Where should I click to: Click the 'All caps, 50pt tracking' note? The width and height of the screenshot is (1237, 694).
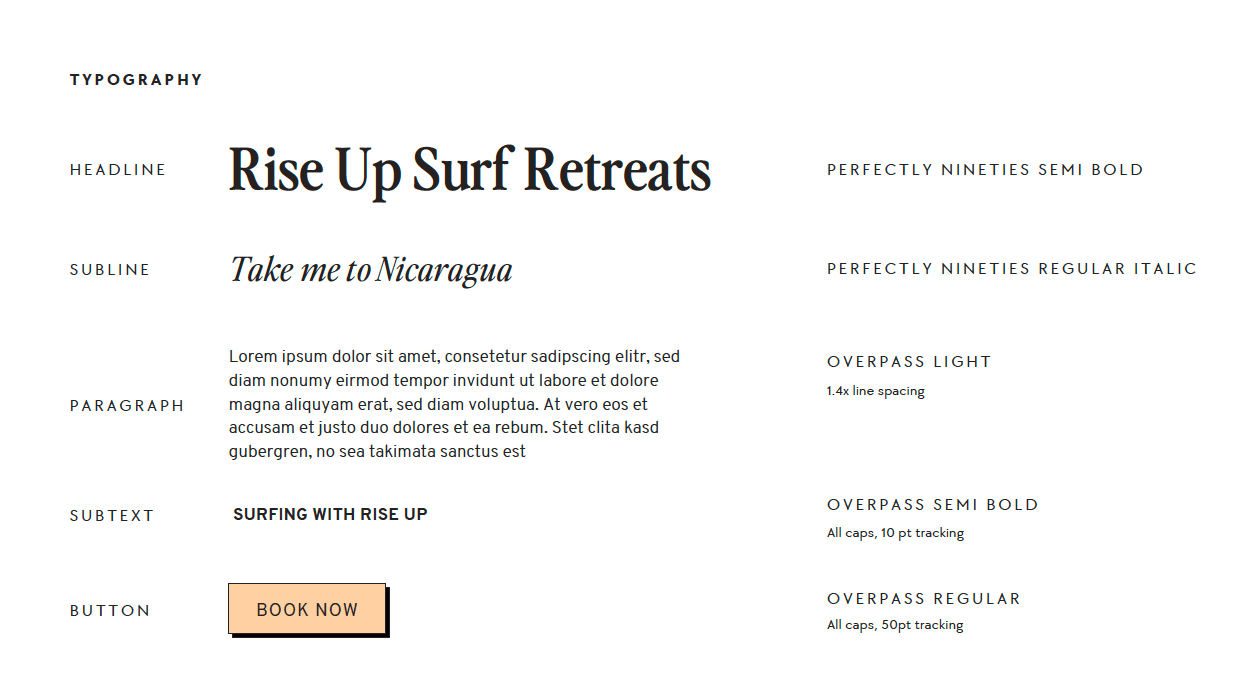pyautogui.click(x=895, y=625)
